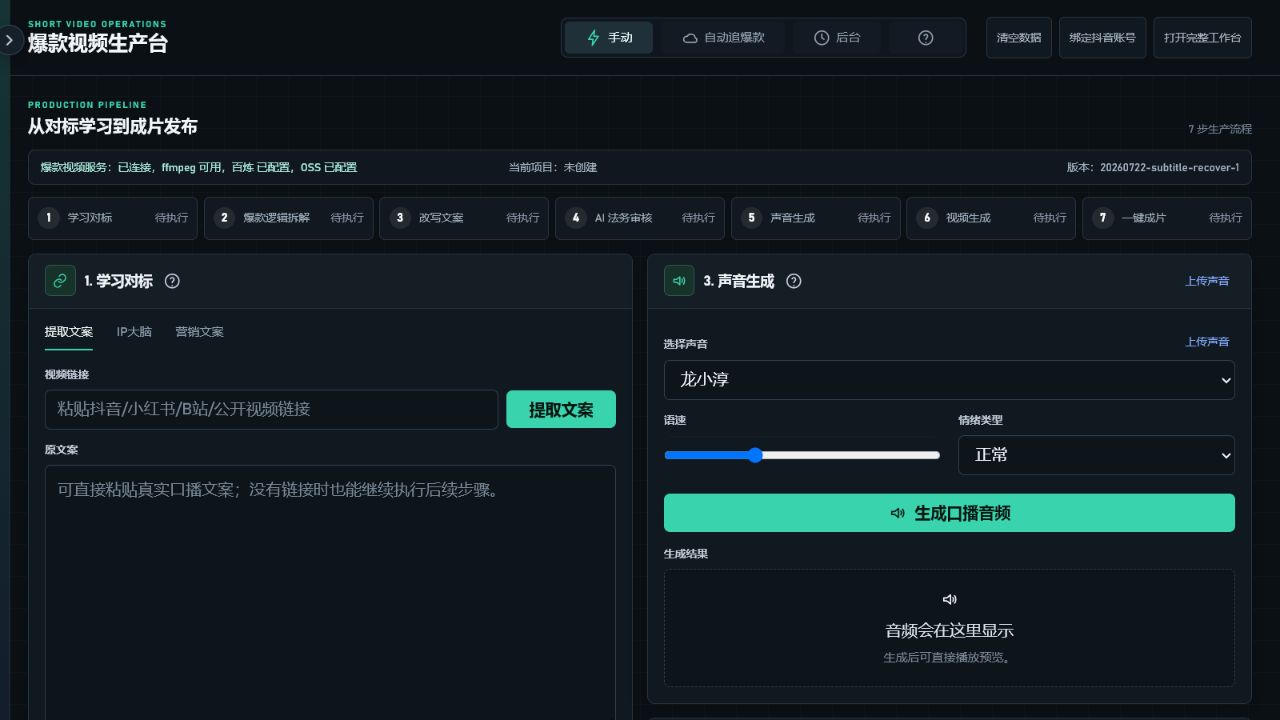Click 打开完整工作台 button
This screenshot has width=1280, height=720.
point(1202,38)
